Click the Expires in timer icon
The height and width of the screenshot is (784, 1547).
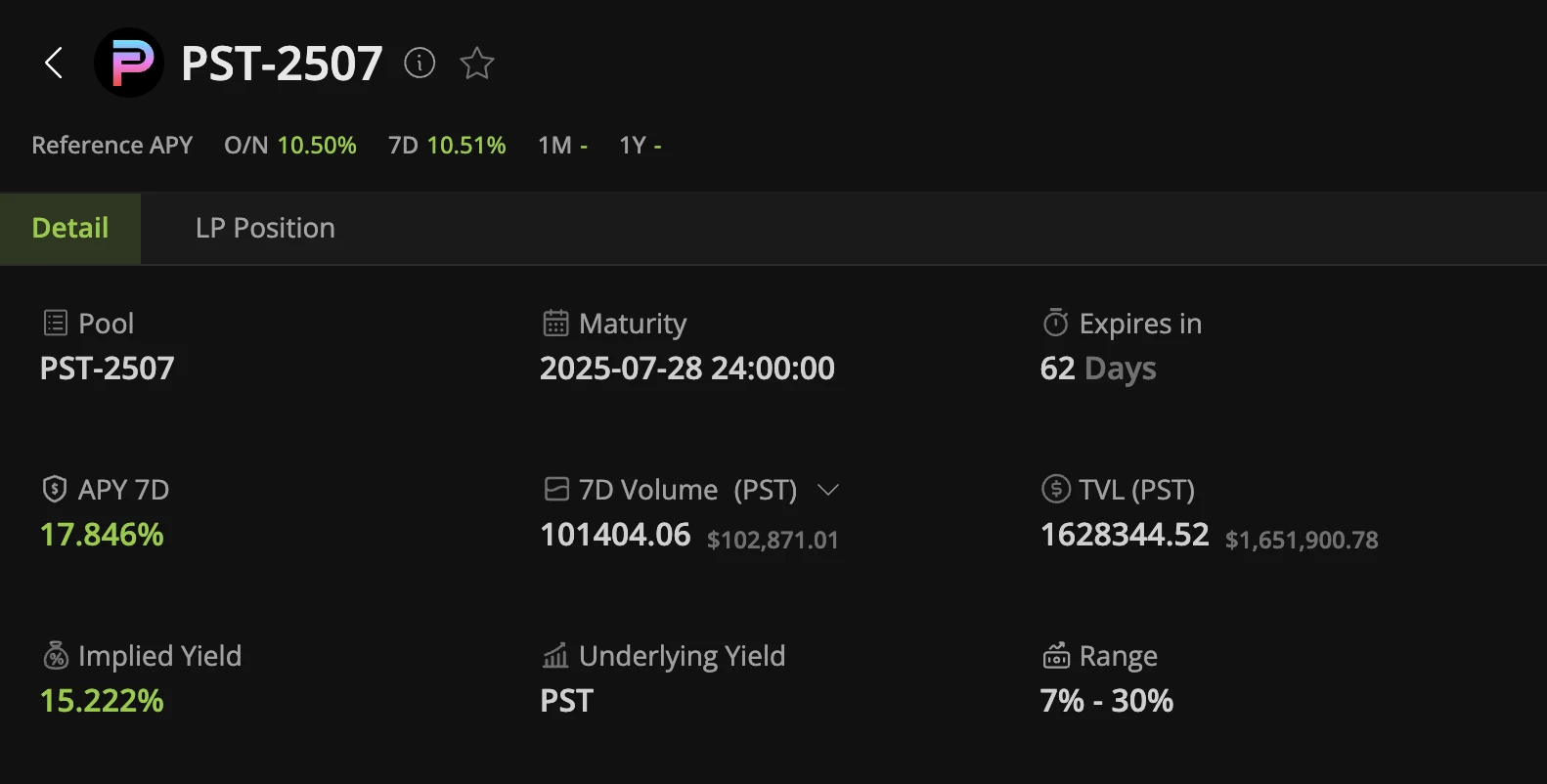pos(1056,323)
